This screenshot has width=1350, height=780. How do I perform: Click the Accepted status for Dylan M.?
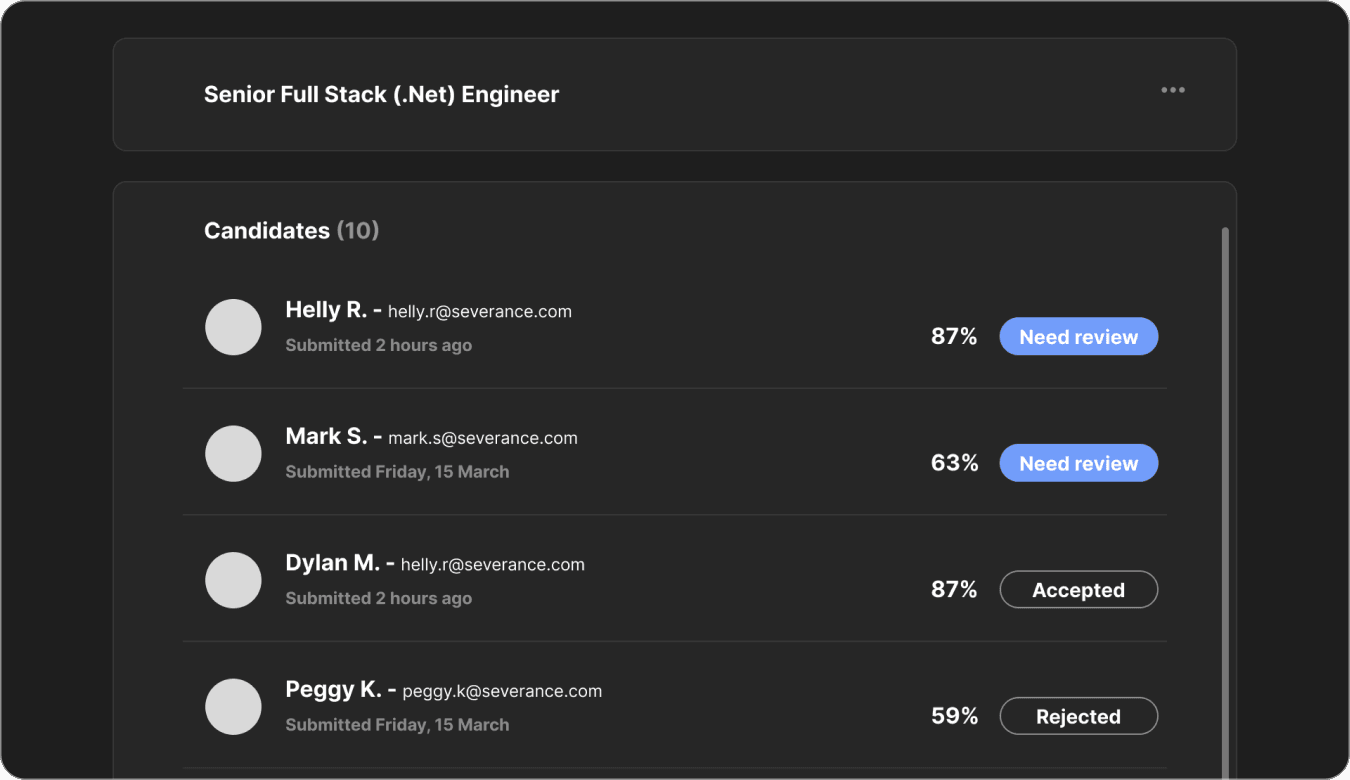1078,590
